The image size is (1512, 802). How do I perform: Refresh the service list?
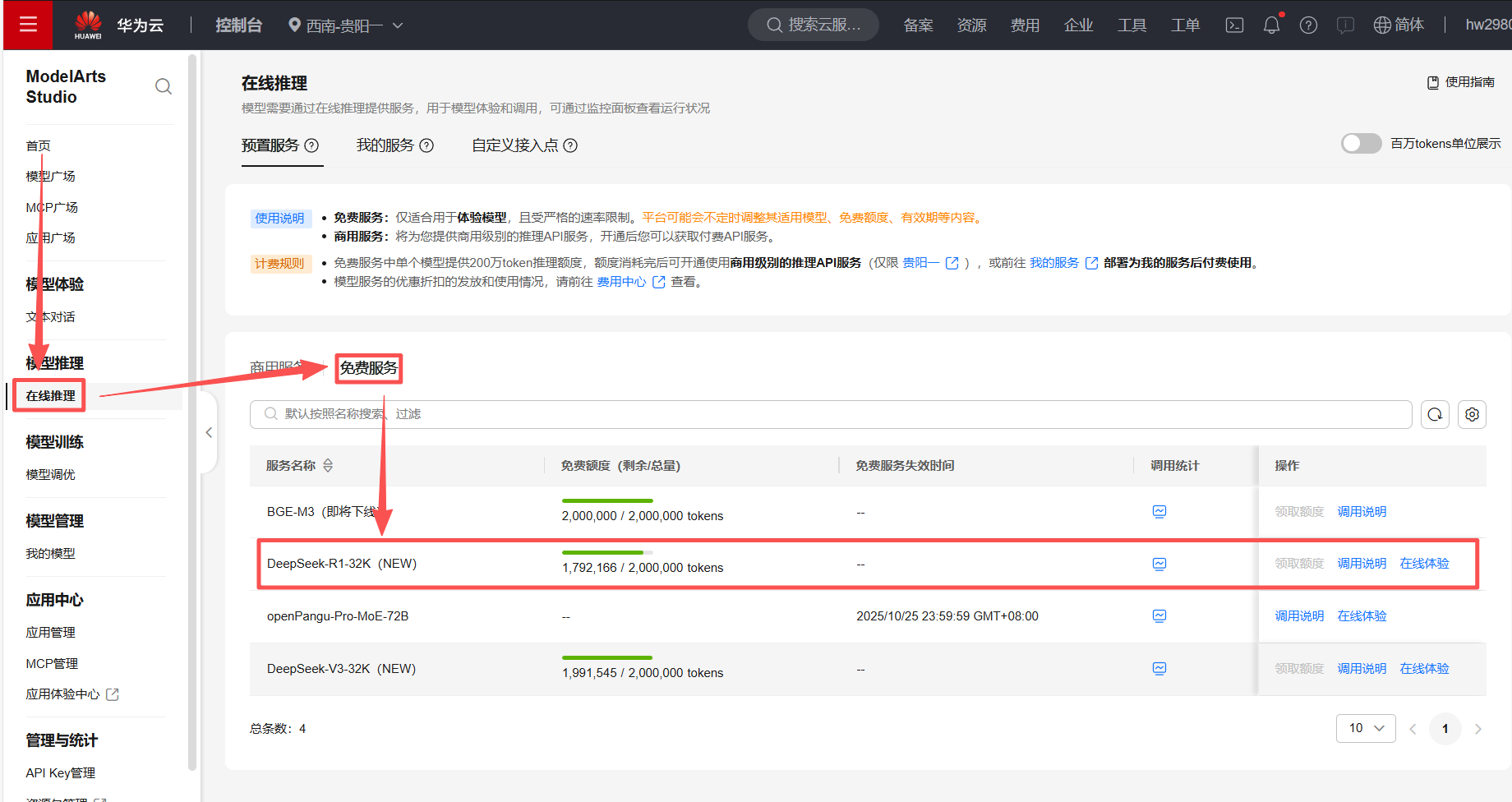click(x=1435, y=414)
